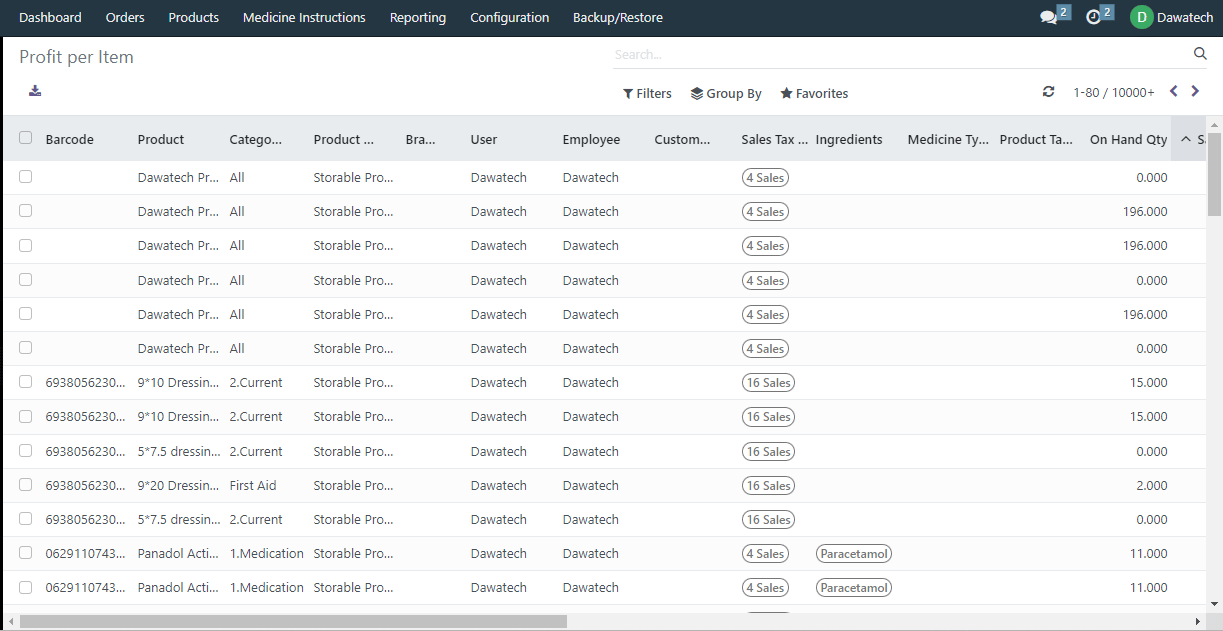This screenshot has height=631, width=1223.
Task: Click the 16 Sales tag on First Aid row
Action: pyautogui.click(x=768, y=485)
